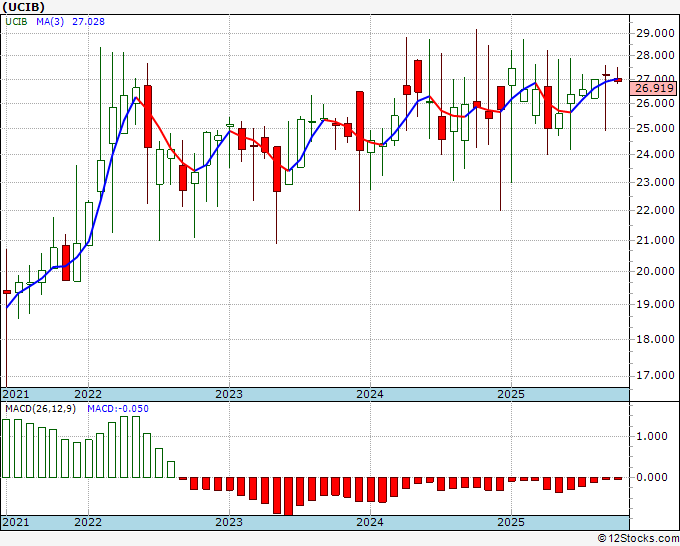
Task: Click the latest small red candlestick near 27.000
Action: 618,80
